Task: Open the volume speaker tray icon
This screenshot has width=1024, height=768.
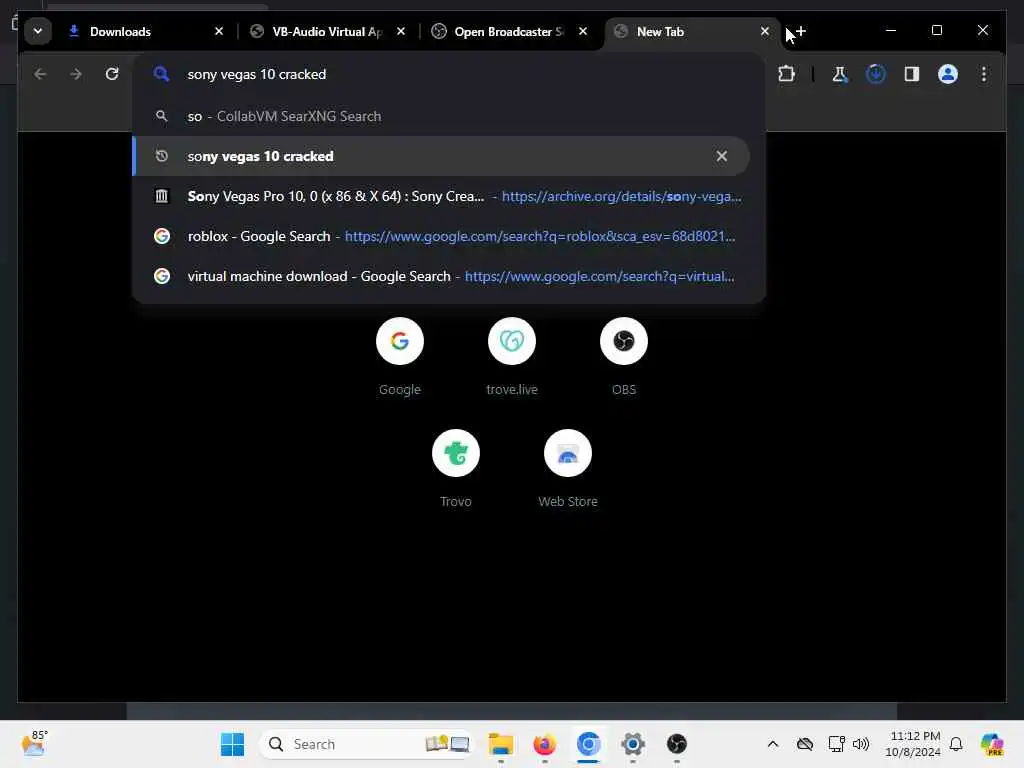Action: click(861, 744)
